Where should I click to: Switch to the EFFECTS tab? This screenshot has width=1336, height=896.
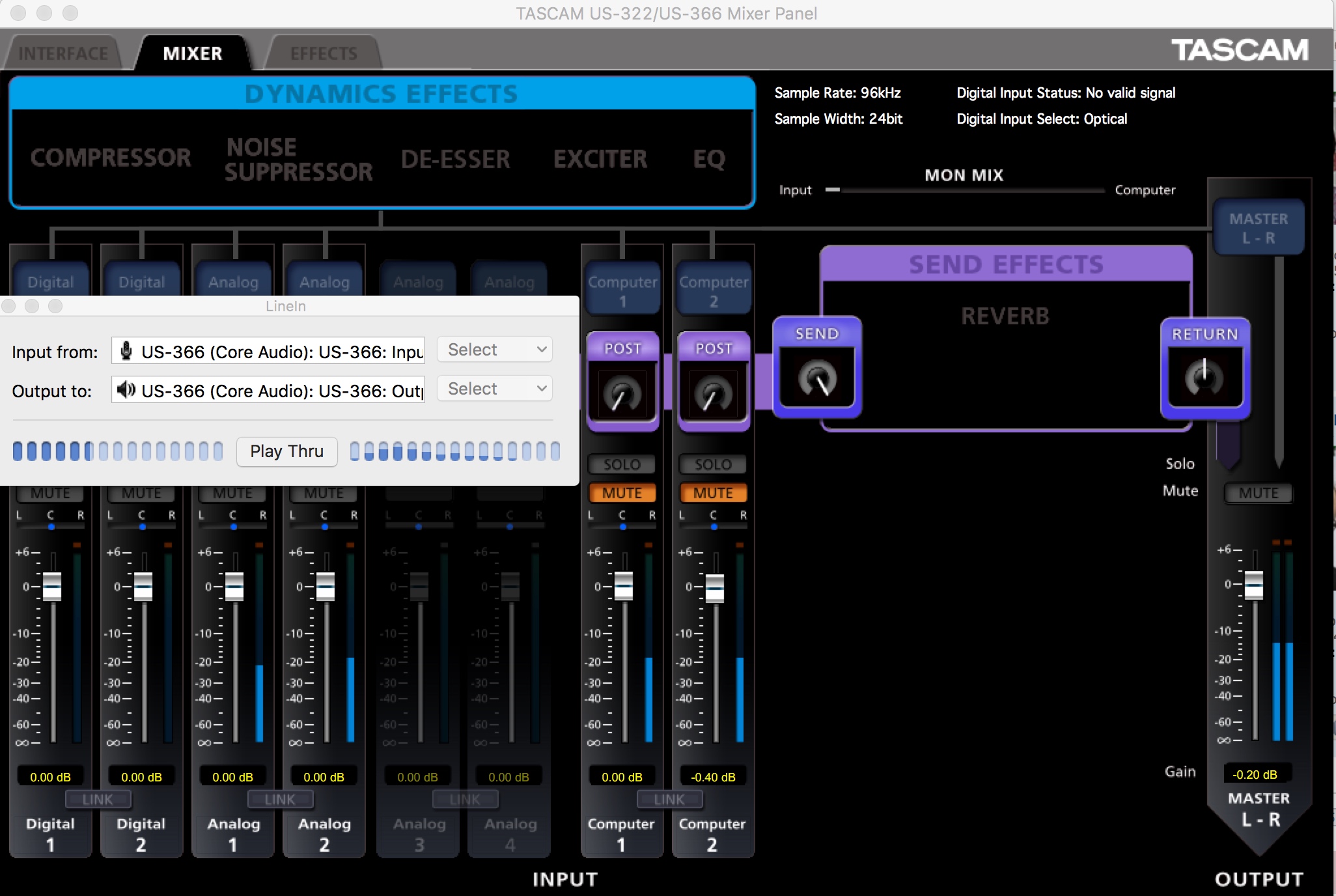pyautogui.click(x=324, y=53)
